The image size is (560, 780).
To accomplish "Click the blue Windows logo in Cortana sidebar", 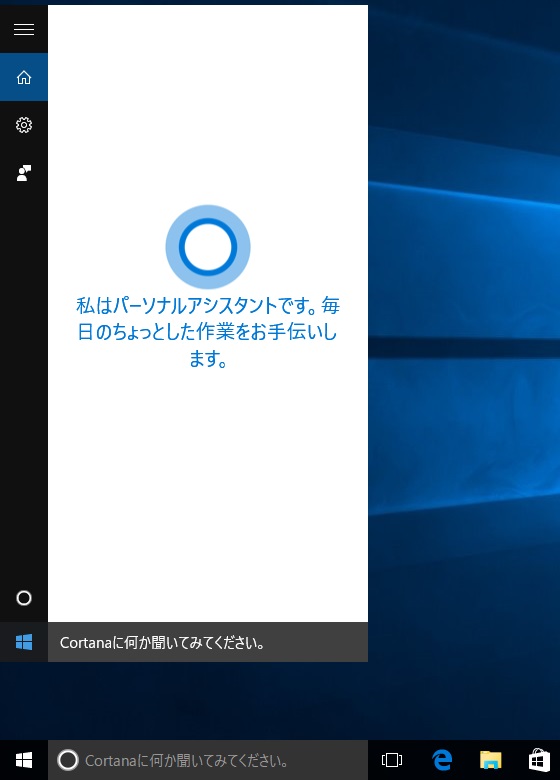I will pos(24,642).
